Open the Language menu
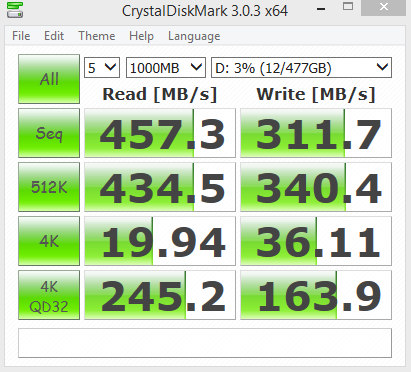411x372 pixels. (x=194, y=36)
